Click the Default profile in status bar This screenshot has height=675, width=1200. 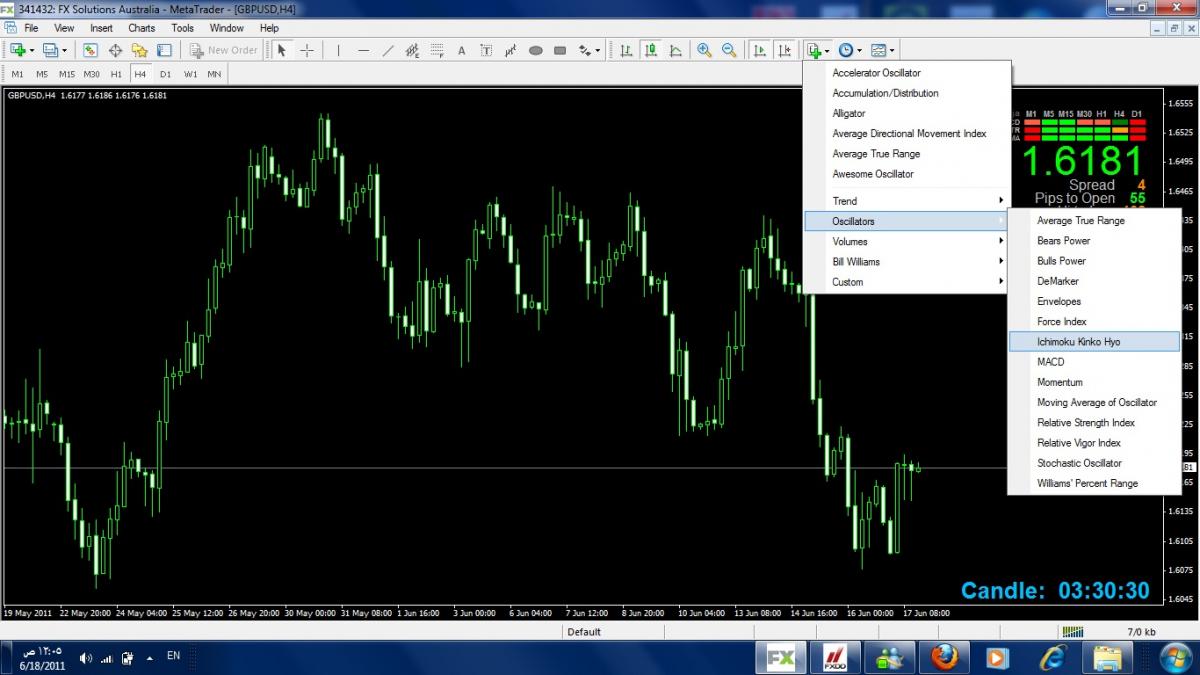584,632
